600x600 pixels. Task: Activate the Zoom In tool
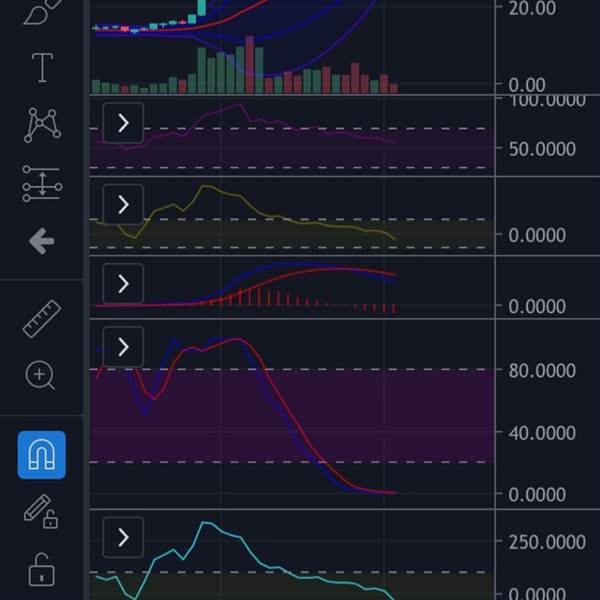[x=40, y=375]
